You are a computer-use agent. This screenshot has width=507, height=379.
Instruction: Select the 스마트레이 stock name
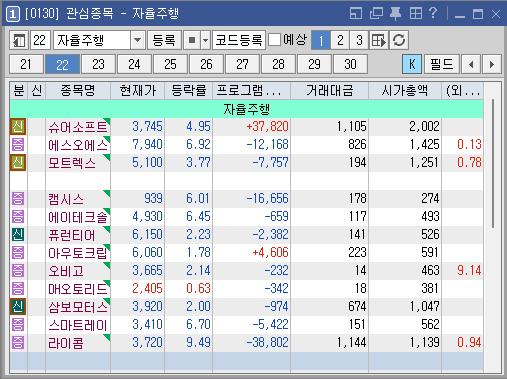[78, 325]
